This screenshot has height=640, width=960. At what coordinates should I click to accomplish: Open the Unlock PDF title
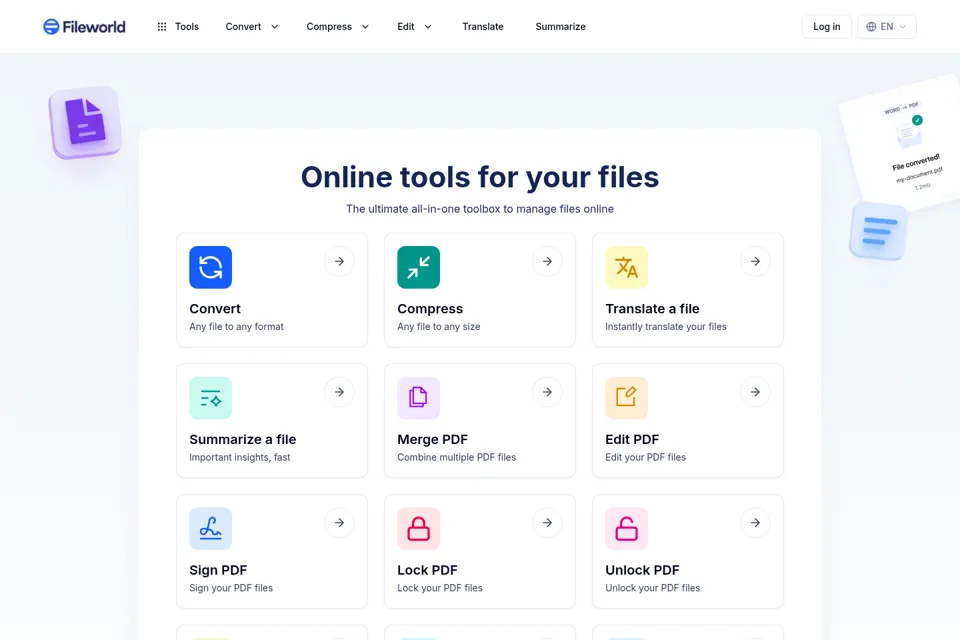pos(642,570)
